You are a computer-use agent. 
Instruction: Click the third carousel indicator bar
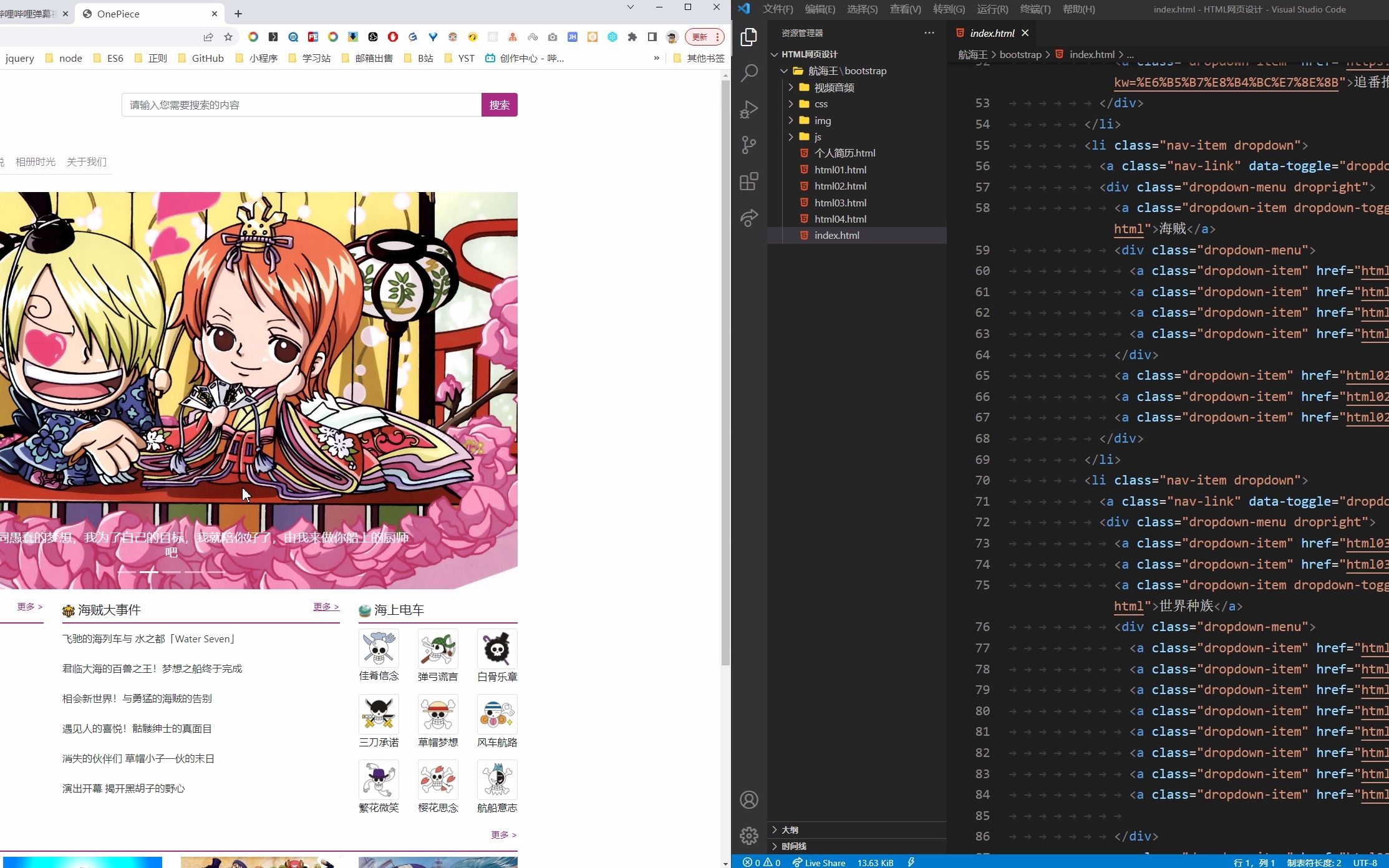171,572
